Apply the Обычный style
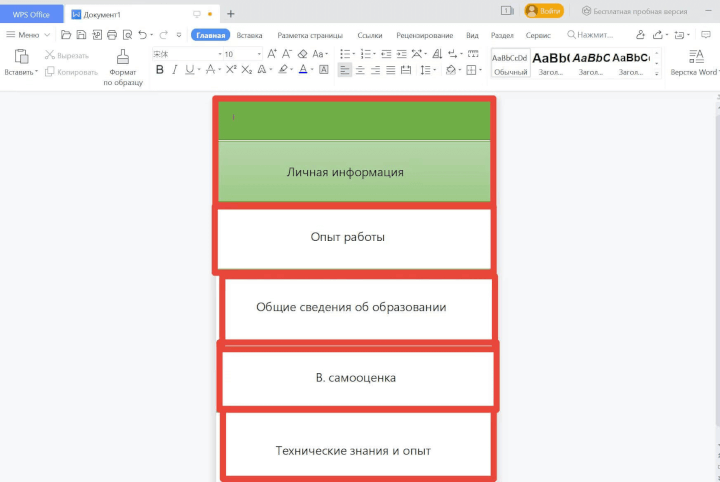The width and height of the screenshot is (720, 482). (510, 63)
